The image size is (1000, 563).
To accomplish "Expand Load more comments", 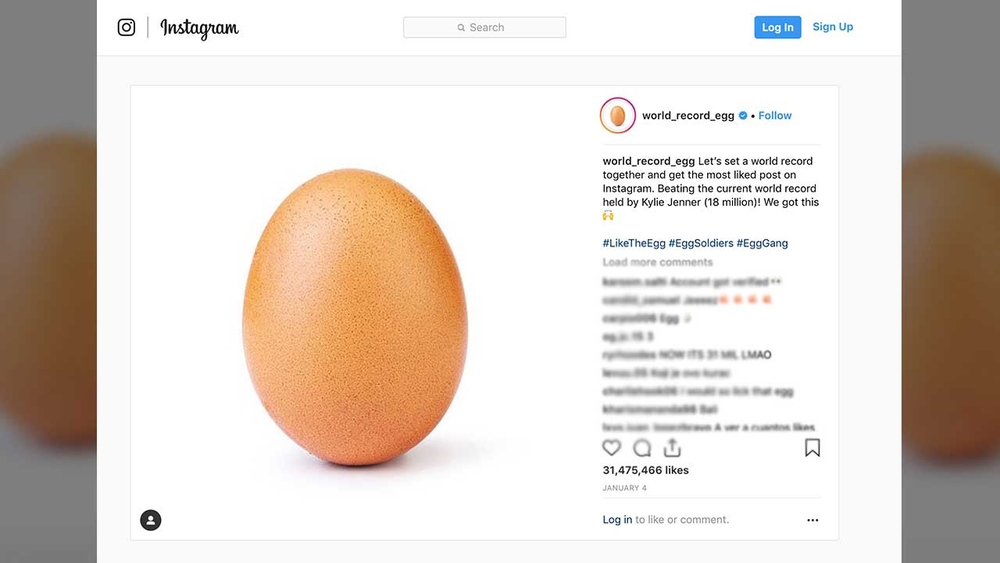I will click(657, 262).
